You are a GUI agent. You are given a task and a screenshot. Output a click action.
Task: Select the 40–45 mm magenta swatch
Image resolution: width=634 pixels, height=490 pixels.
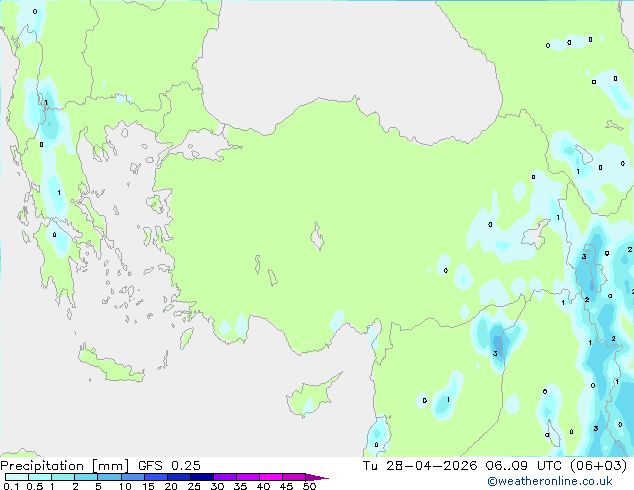(271, 477)
